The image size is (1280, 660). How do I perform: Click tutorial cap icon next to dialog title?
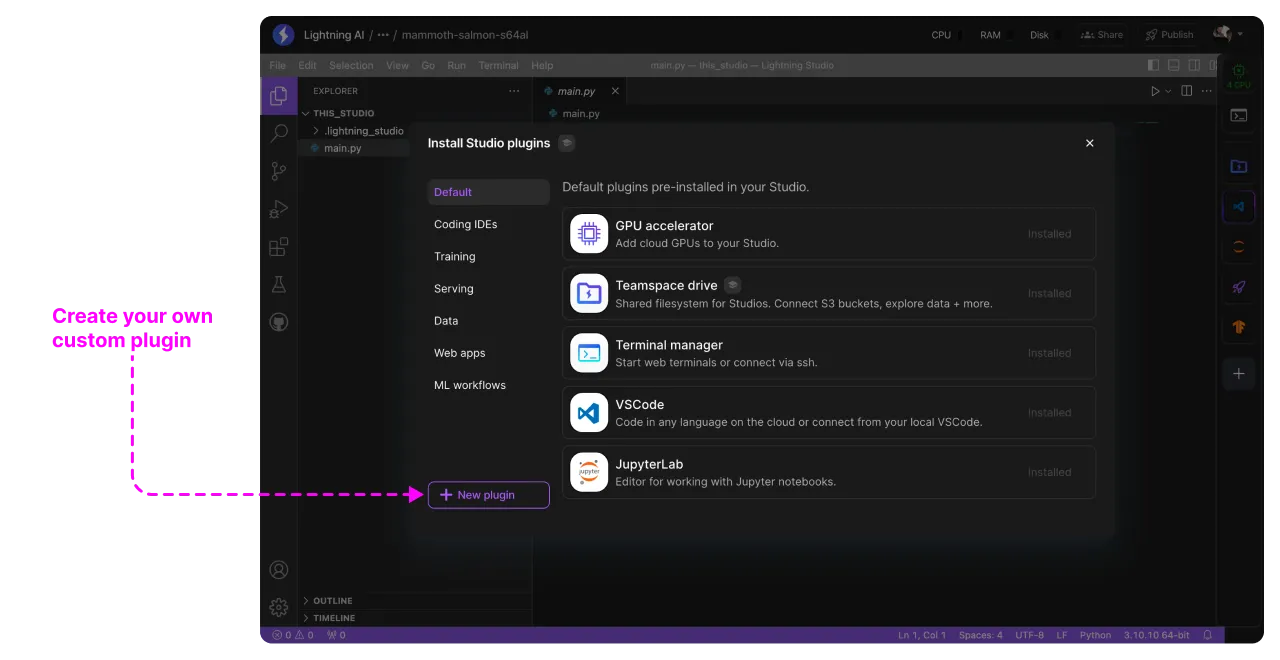[567, 143]
